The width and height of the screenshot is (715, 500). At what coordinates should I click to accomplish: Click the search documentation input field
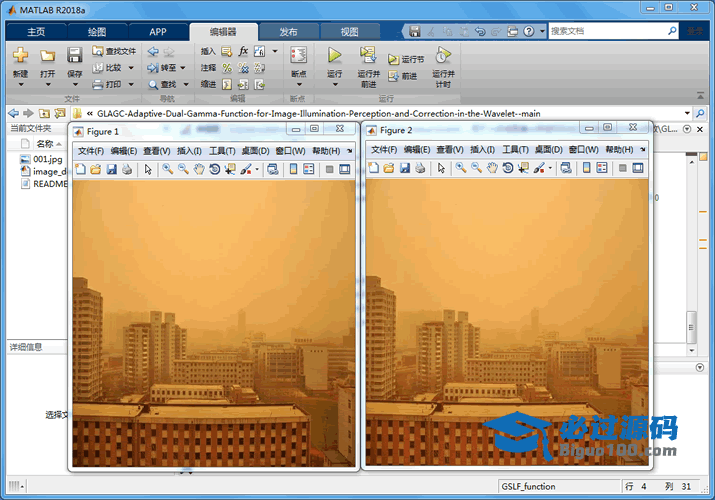coord(607,31)
